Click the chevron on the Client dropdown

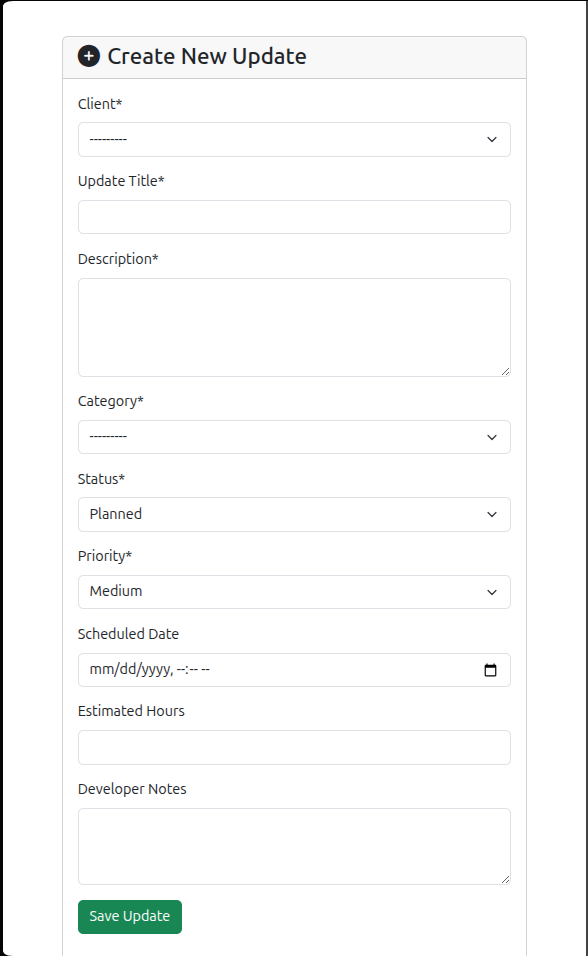pyautogui.click(x=491, y=139)
